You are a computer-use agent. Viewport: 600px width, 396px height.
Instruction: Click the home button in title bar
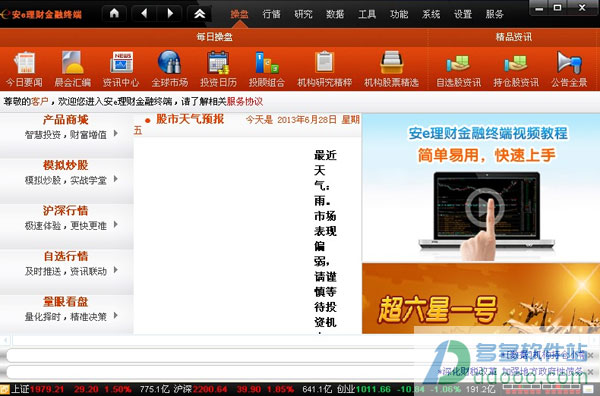point(114,14)
